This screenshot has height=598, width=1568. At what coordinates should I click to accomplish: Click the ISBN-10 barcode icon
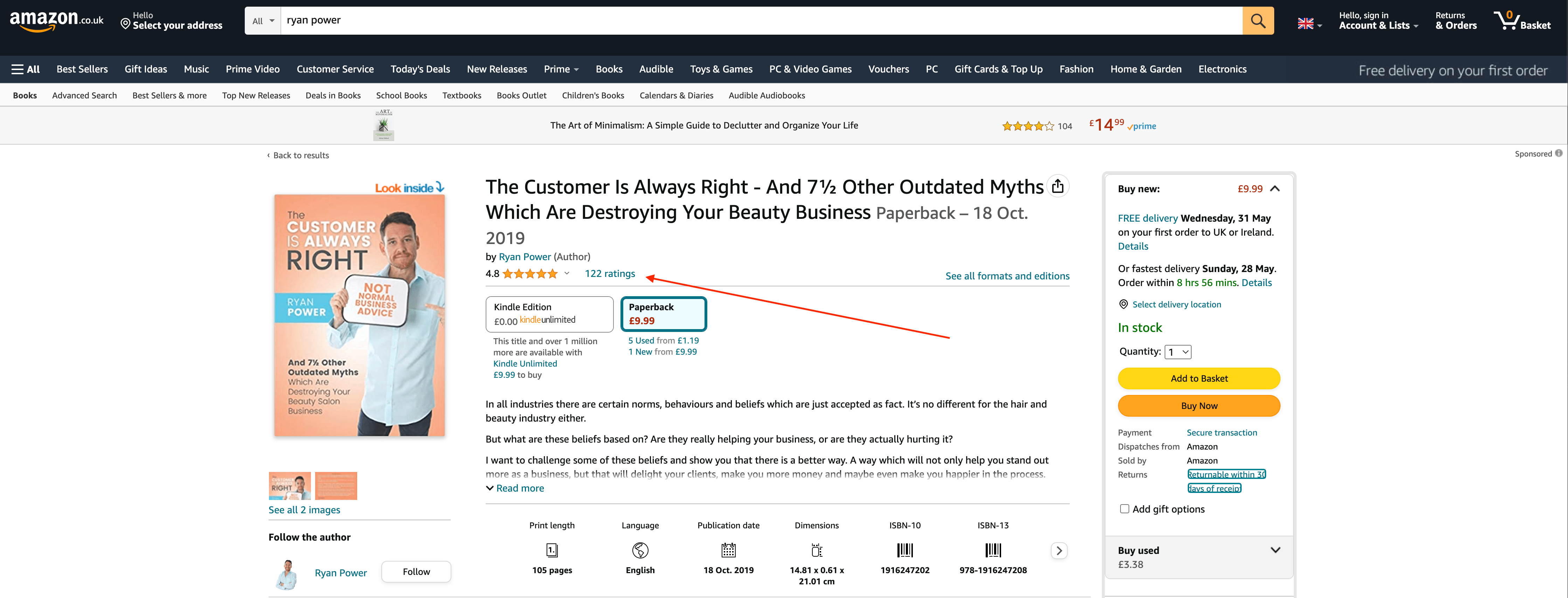click(904, 550)
